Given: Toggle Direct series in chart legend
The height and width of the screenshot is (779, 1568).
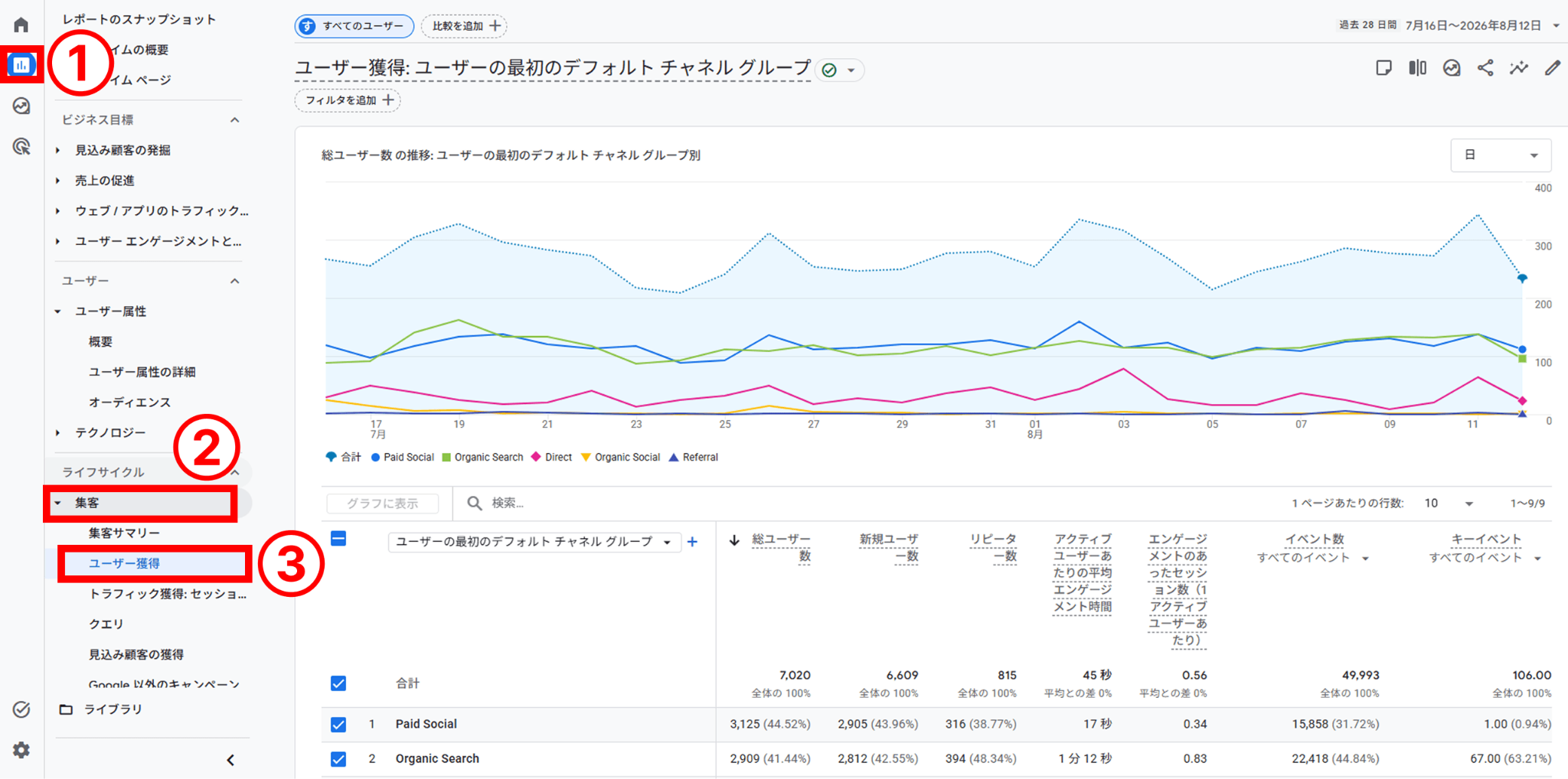Looking at the screenshot, I should pyautogui.click(x=552, y=458).
